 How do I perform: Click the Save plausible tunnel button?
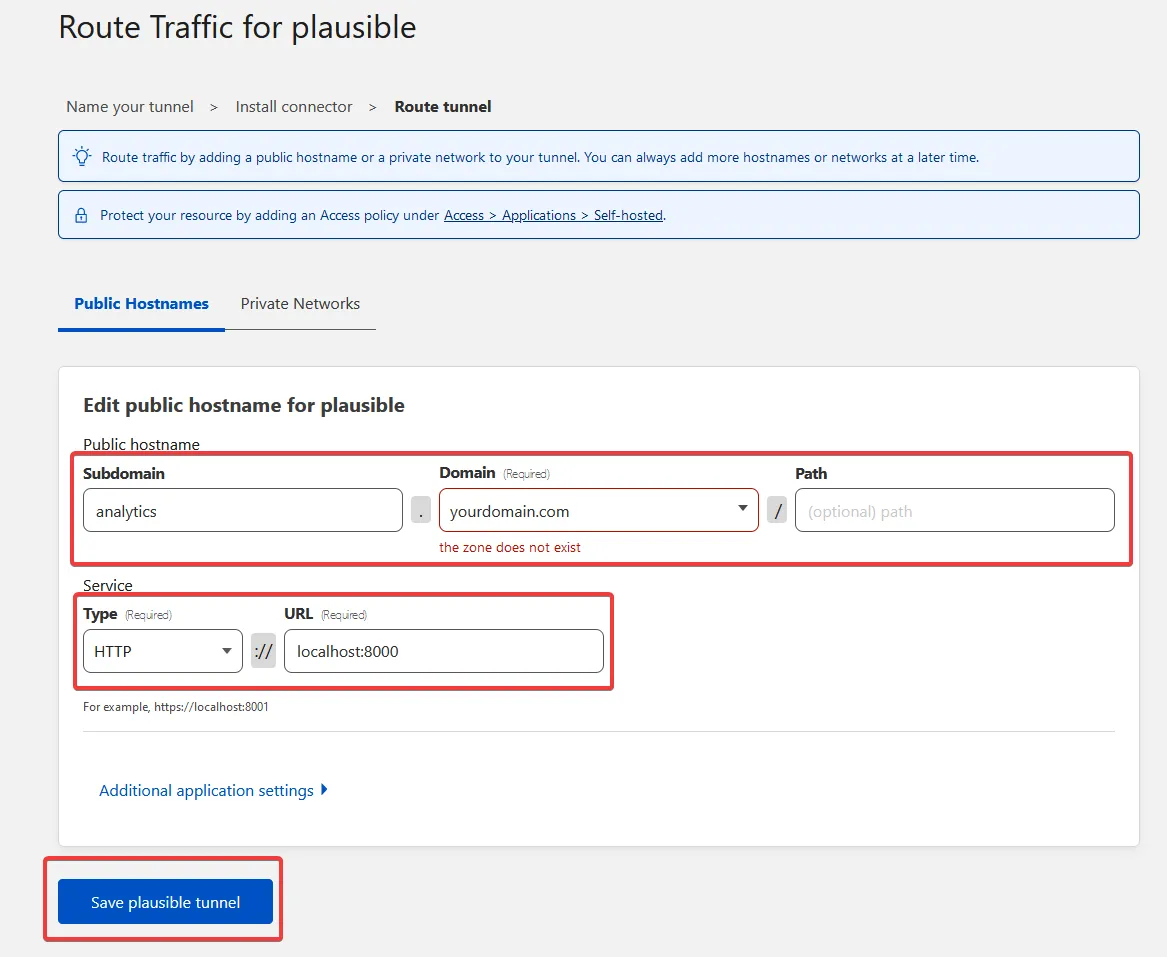click(x=163, y=901)
